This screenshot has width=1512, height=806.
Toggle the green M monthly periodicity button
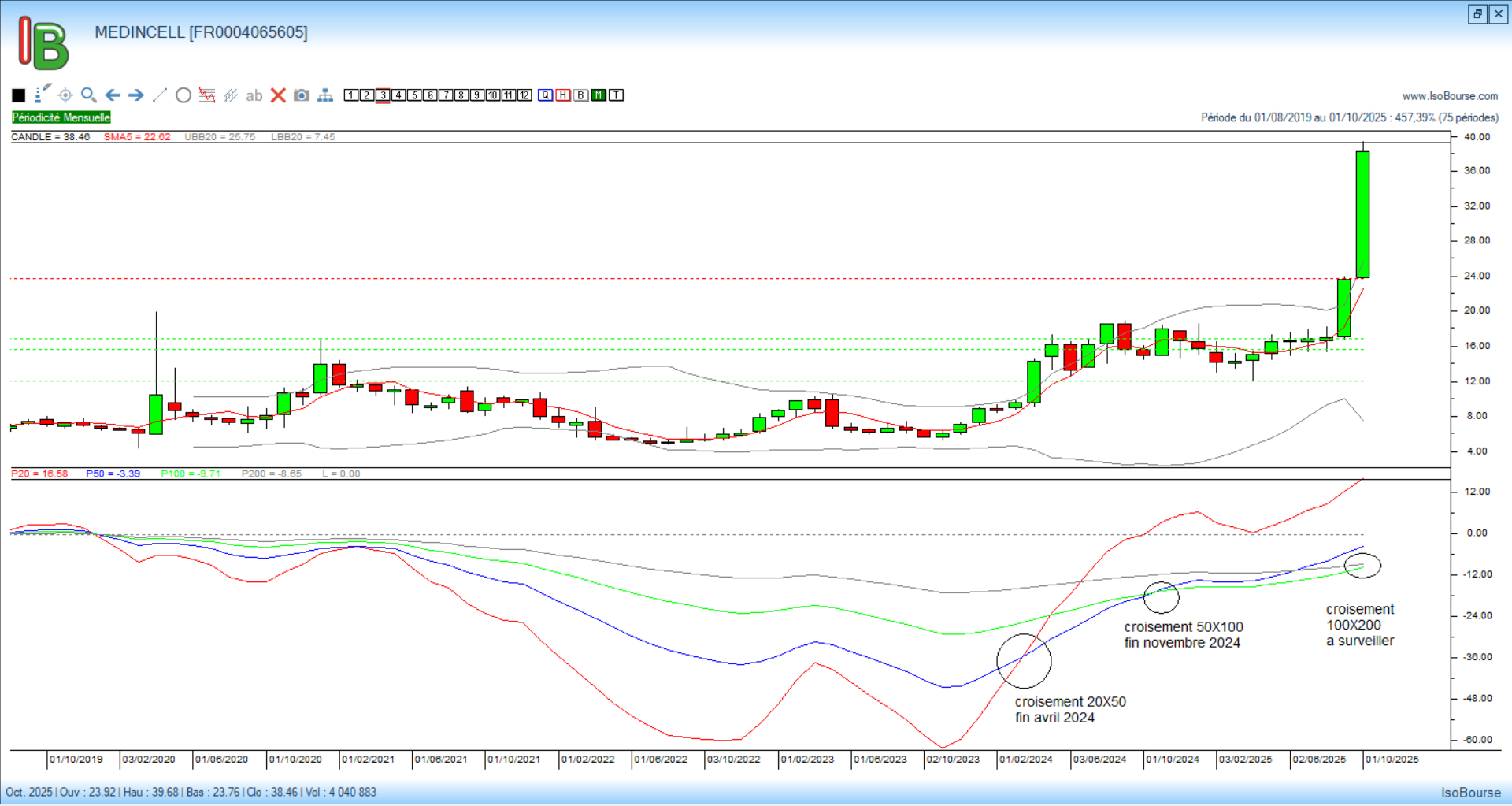click(x=598, y=95)
